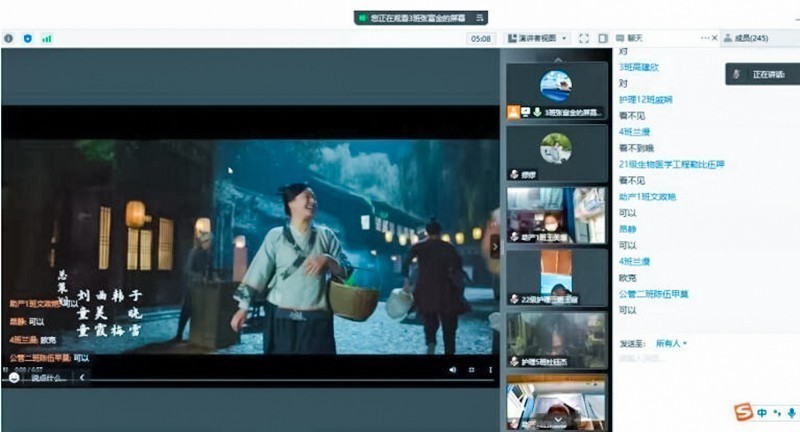Viewport: 800px width, 432px height.
Task: Click the chat message 欧克
Action: tap(628, 278)
